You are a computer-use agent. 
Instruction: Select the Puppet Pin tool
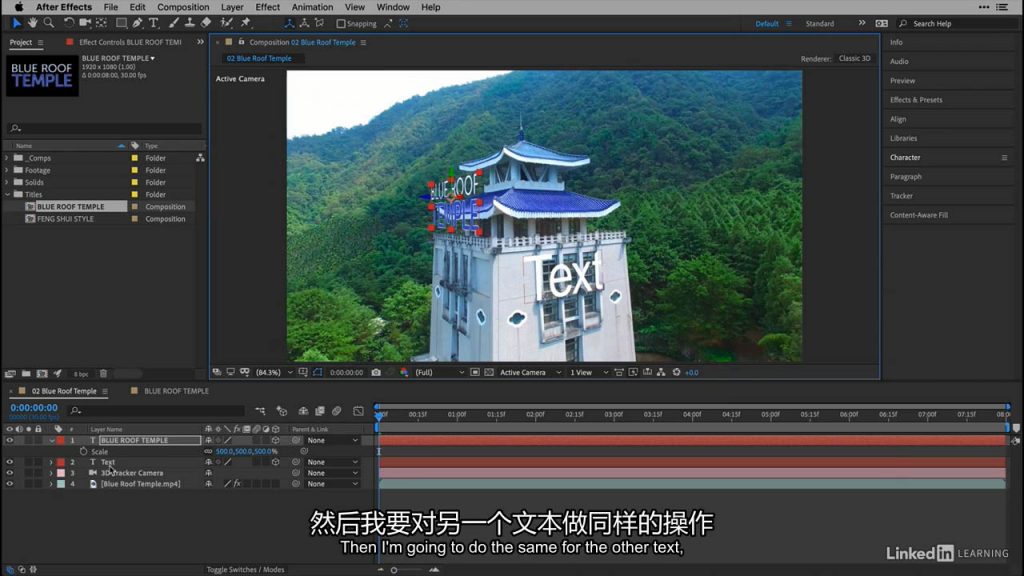246,23
